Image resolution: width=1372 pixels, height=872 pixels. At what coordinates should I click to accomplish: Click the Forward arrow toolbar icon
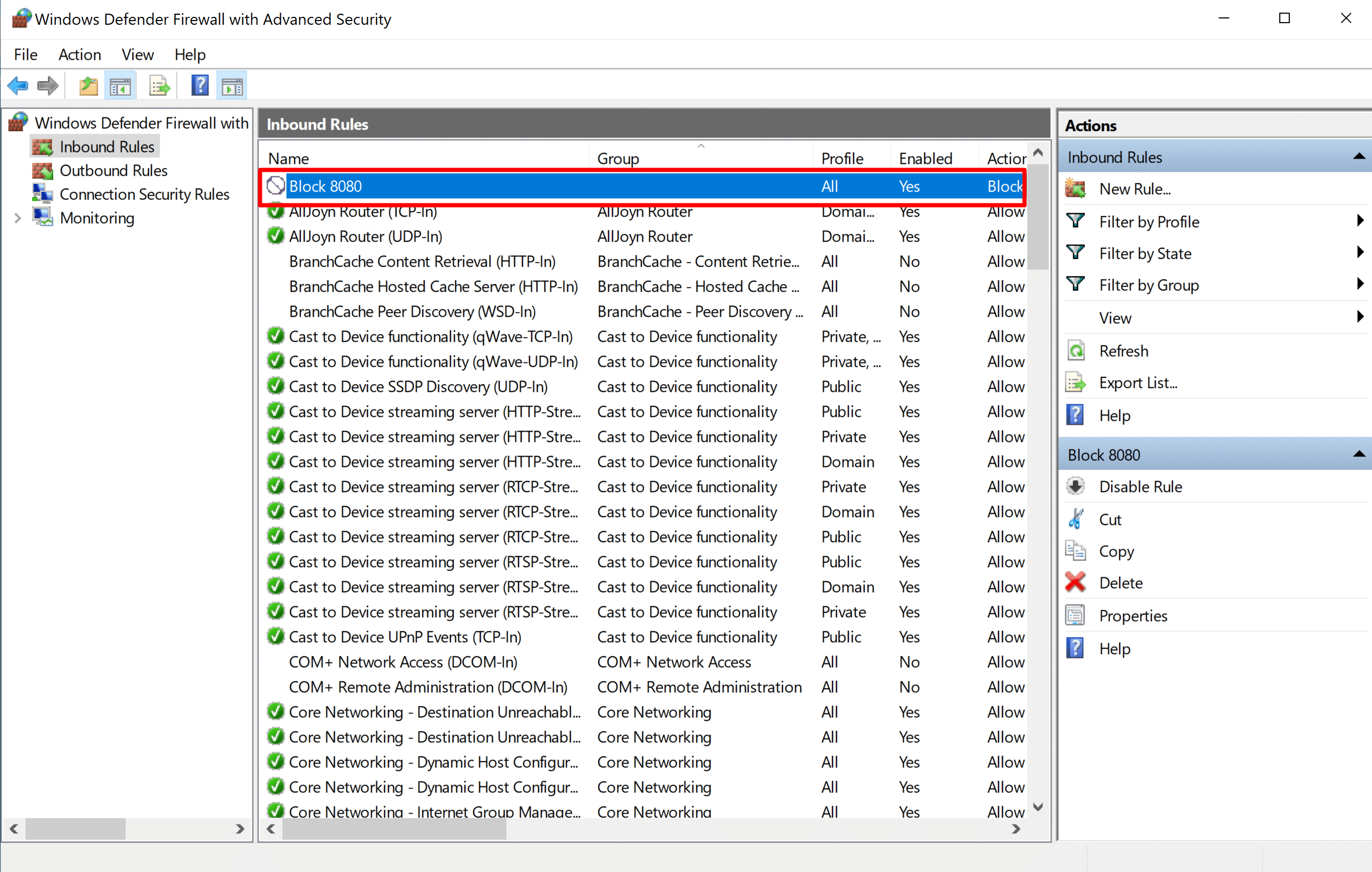[48, 86]
